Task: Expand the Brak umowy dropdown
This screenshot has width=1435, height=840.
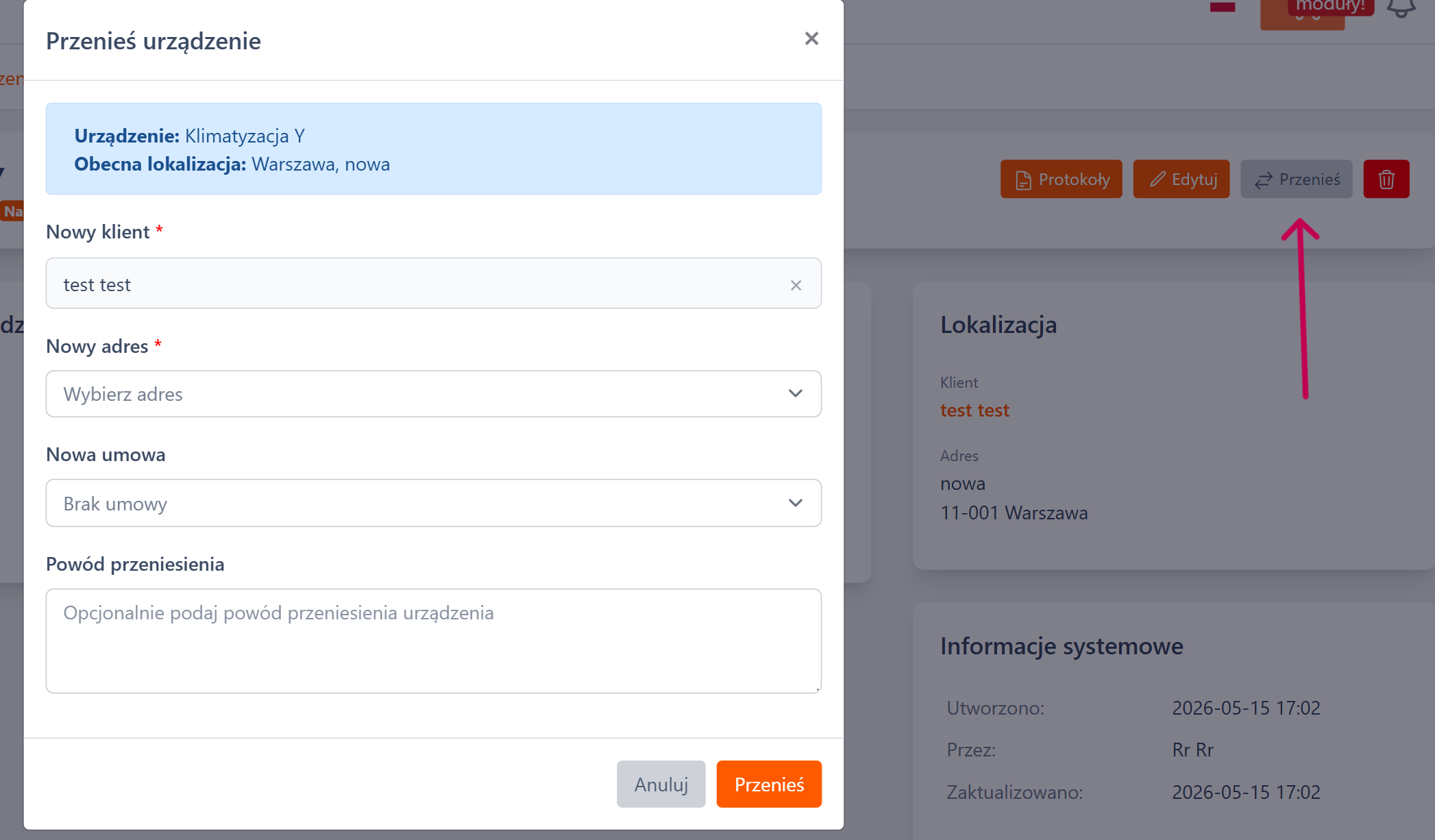Action: [433, 503]
